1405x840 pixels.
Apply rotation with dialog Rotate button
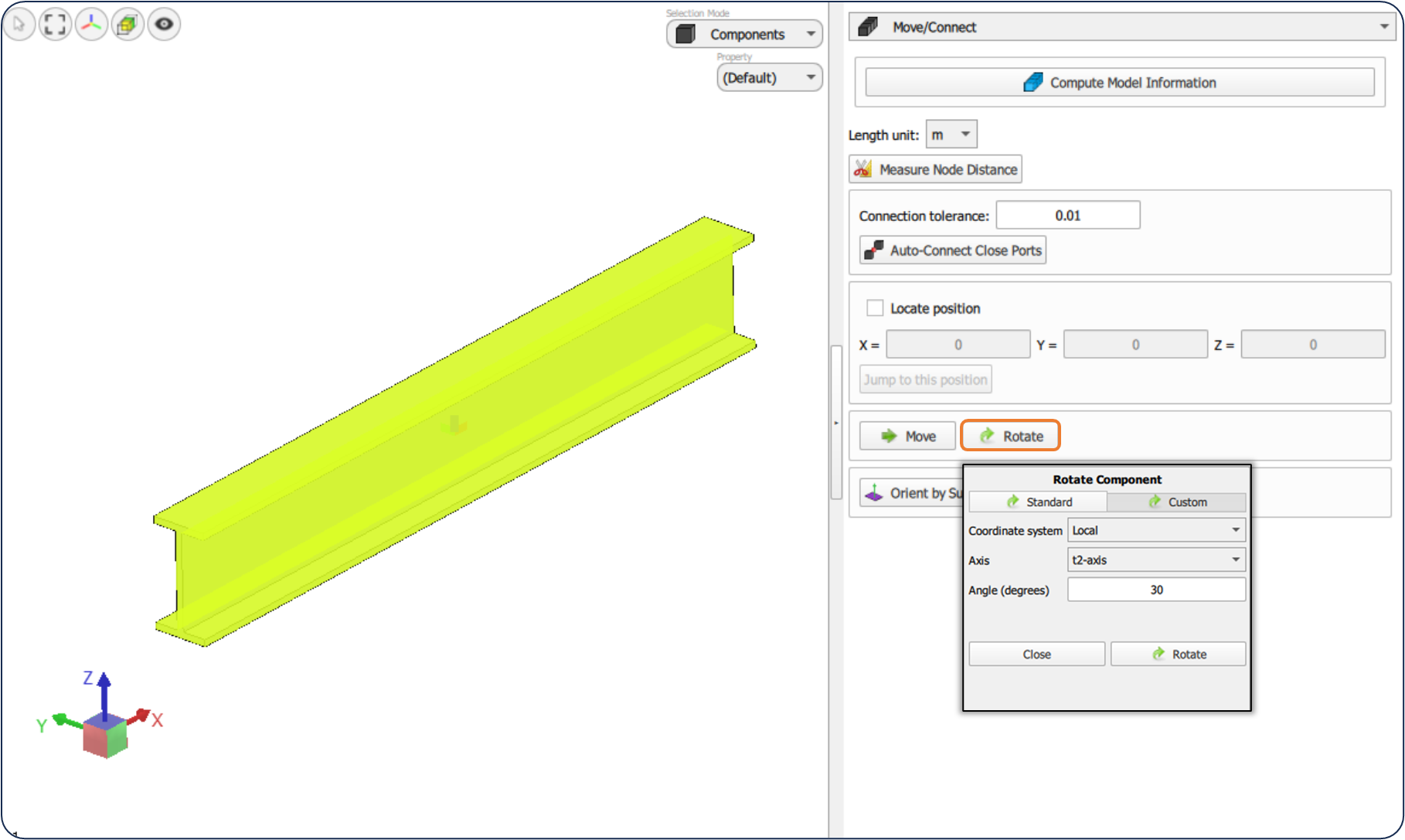[1179, 655]
